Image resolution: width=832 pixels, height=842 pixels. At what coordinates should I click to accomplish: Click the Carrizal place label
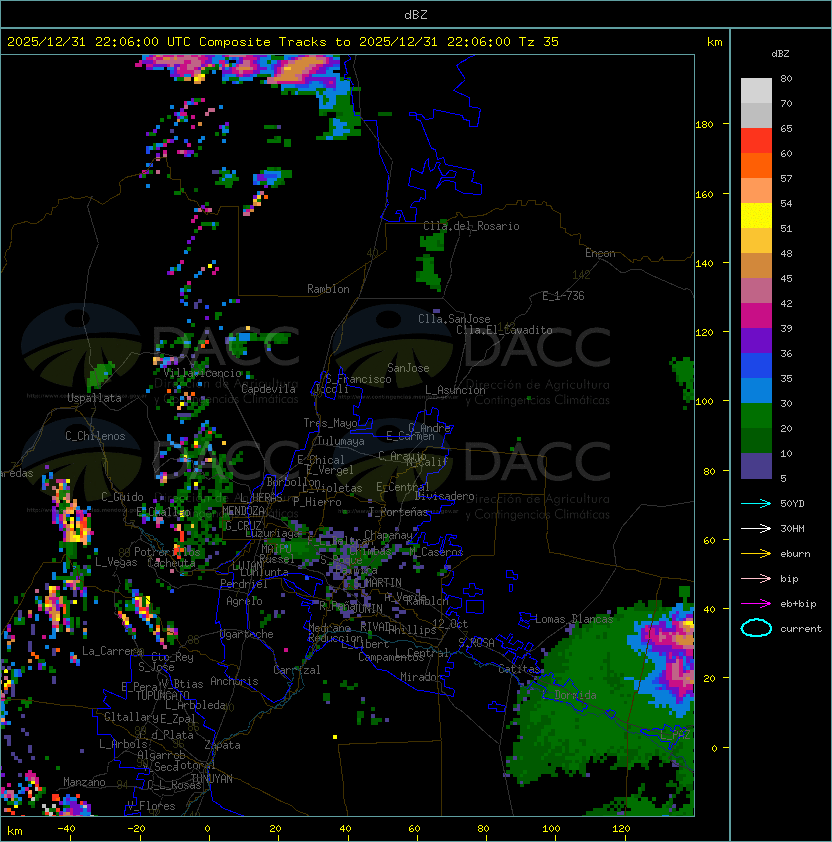pos(297,670)
